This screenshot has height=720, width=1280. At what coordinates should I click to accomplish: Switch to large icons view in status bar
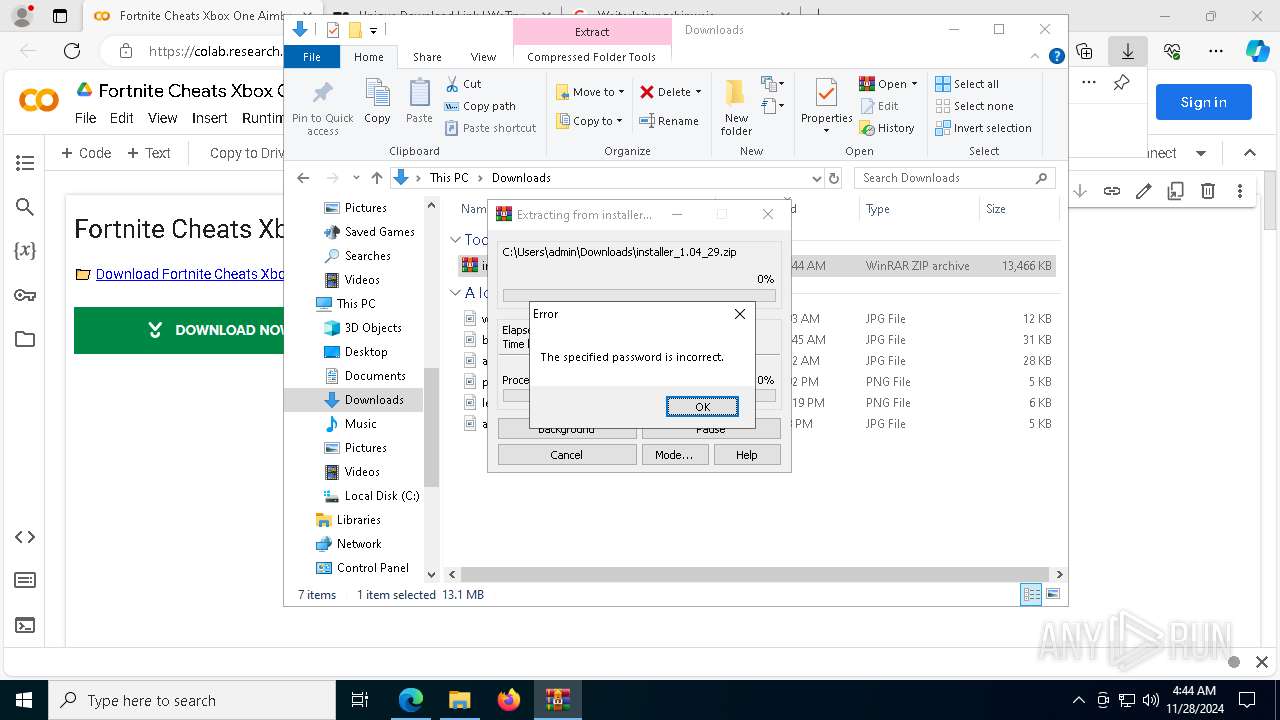pyautogui.click(x=1053, y=595)
